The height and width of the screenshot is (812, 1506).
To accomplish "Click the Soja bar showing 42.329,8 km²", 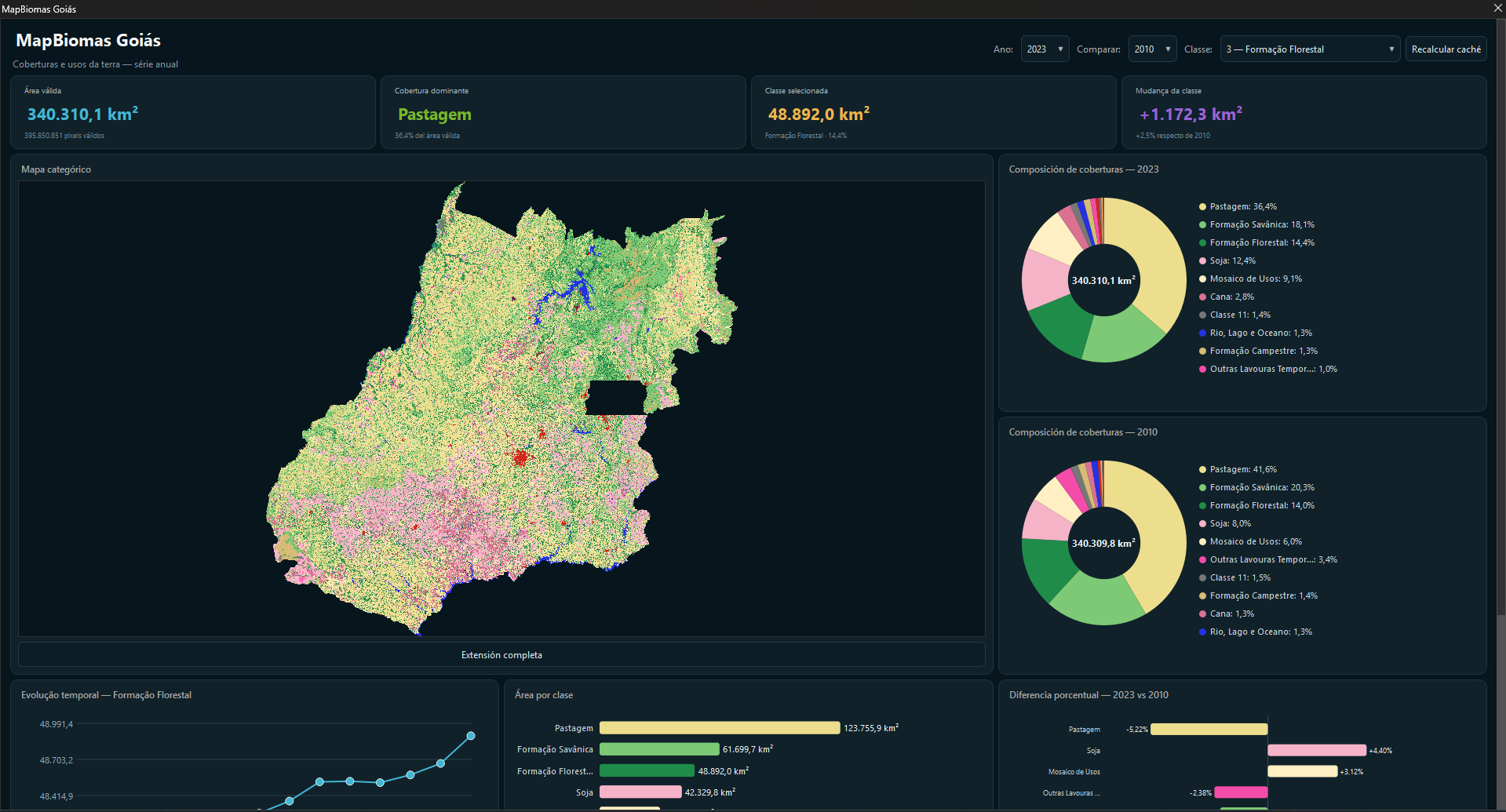I will 640,792.
